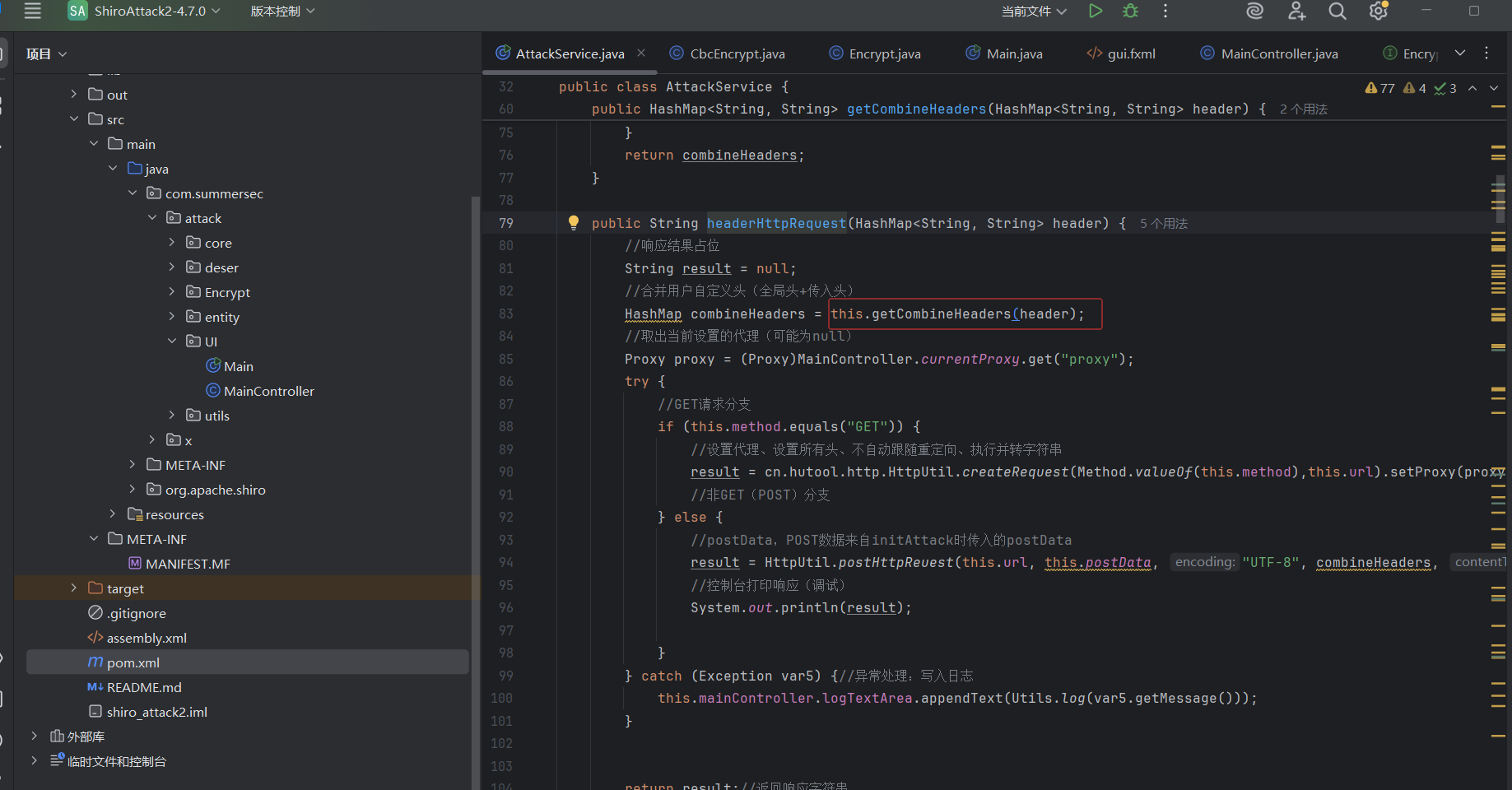Open Search Everywhere magnifier icon
Image resolution: width=1512 pixels, height=790 pixels.
pos(1338,12)
